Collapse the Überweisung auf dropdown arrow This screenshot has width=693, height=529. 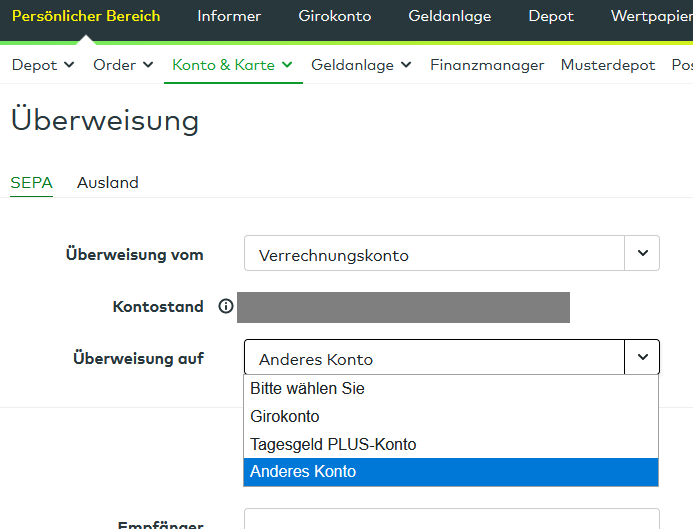pyautogui.click(x=642, y=357)
